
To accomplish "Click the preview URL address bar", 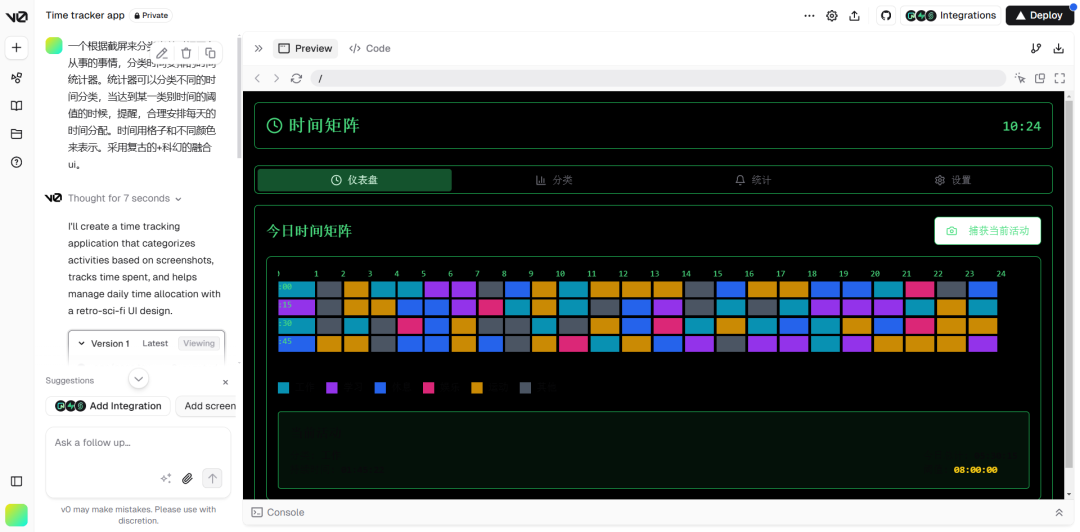I will point(658,78).
